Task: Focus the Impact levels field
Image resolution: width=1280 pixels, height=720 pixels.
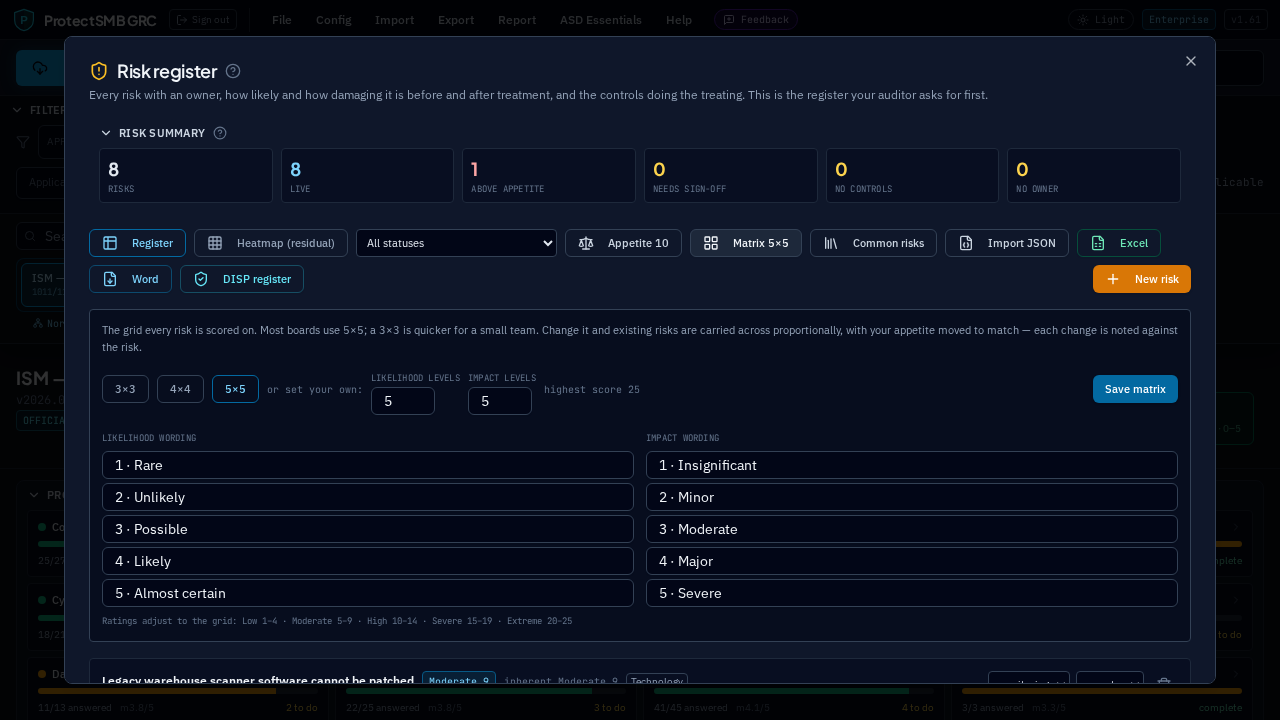Action: point(500,401)
